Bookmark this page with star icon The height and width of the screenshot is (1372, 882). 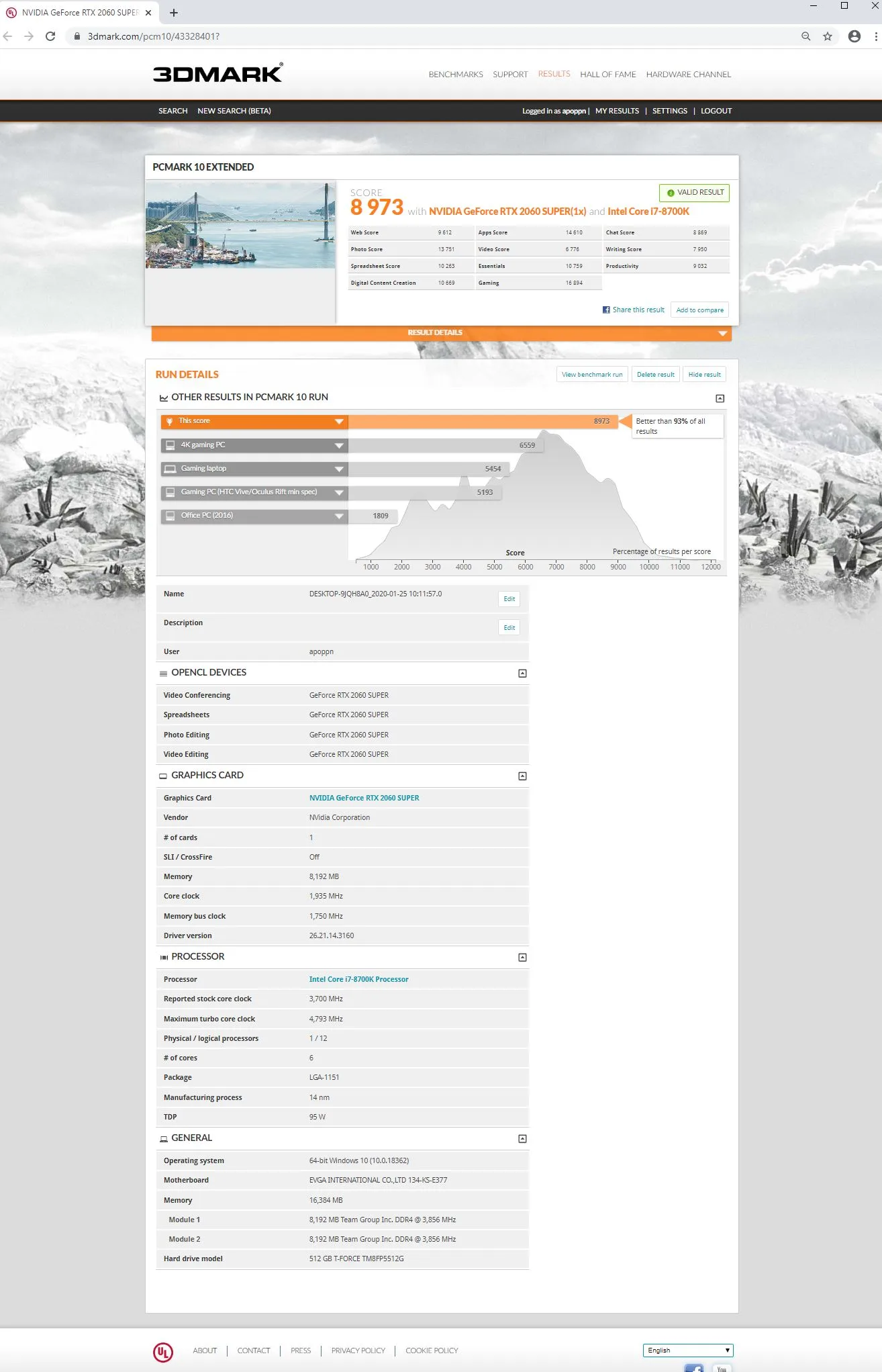pyautogui.click(x=828, y=36)
